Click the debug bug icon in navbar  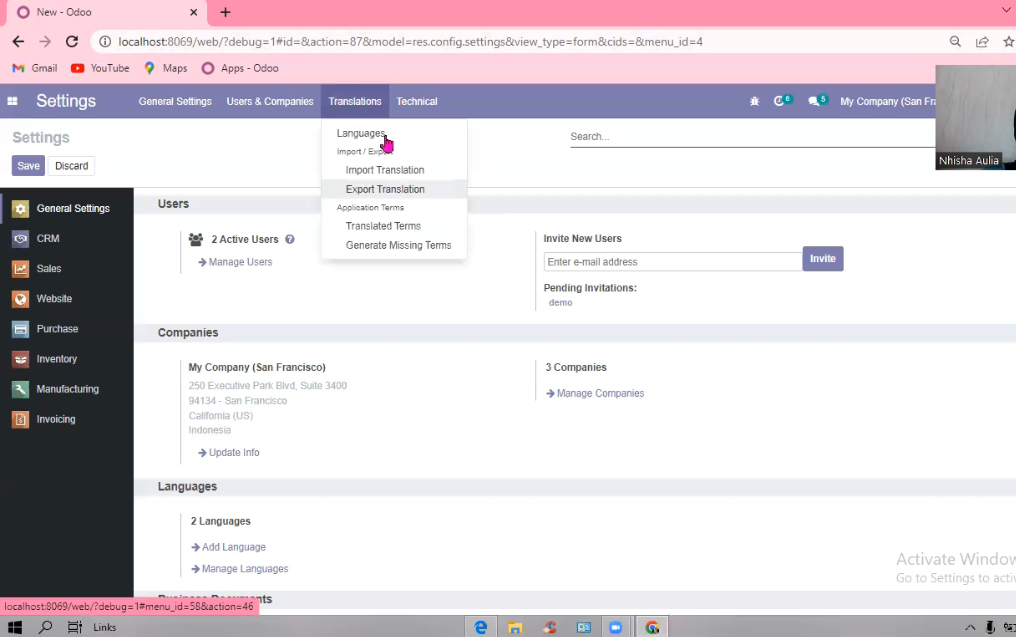click(x=754, y=101)
